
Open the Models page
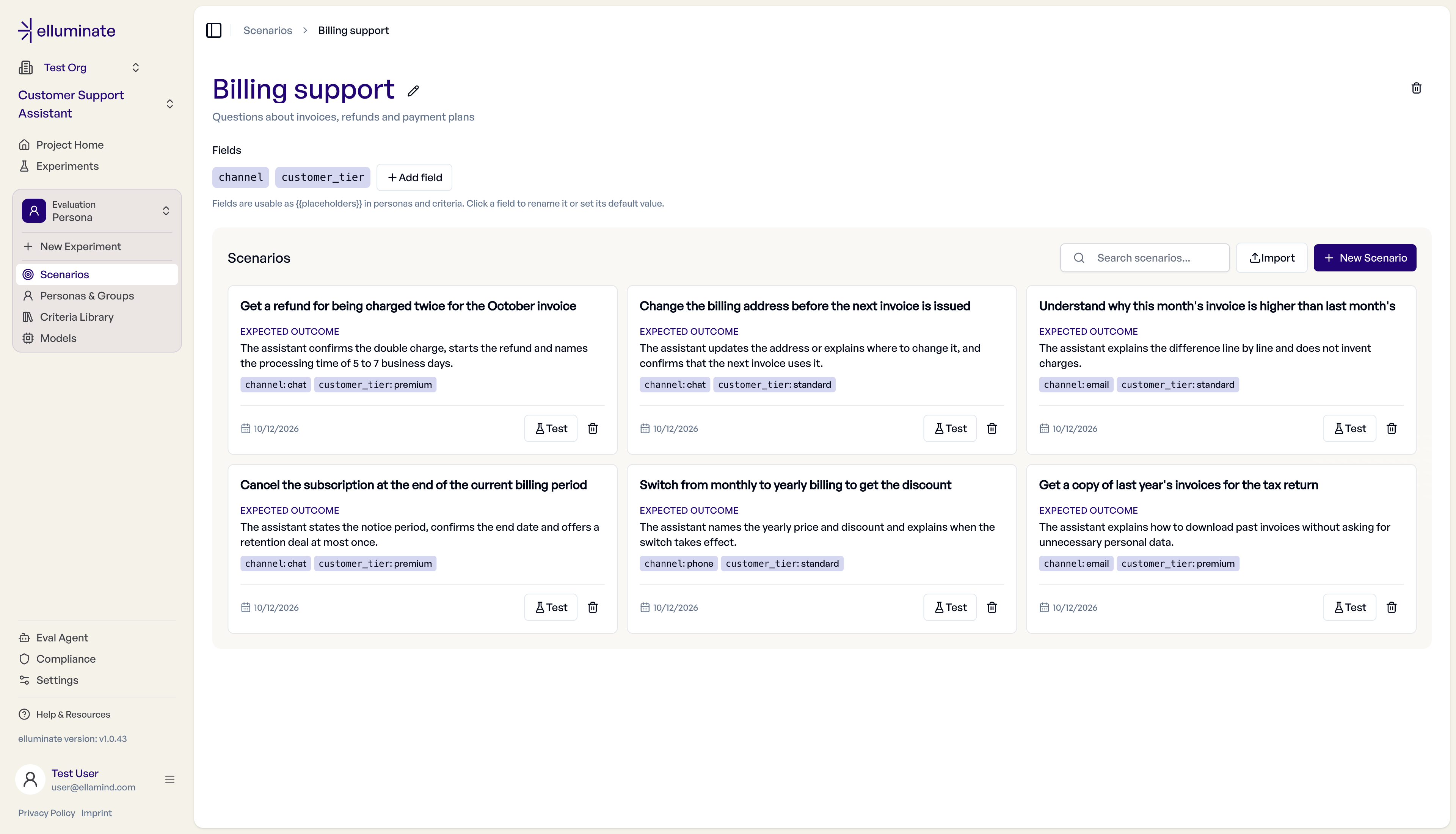pos(58,338)
